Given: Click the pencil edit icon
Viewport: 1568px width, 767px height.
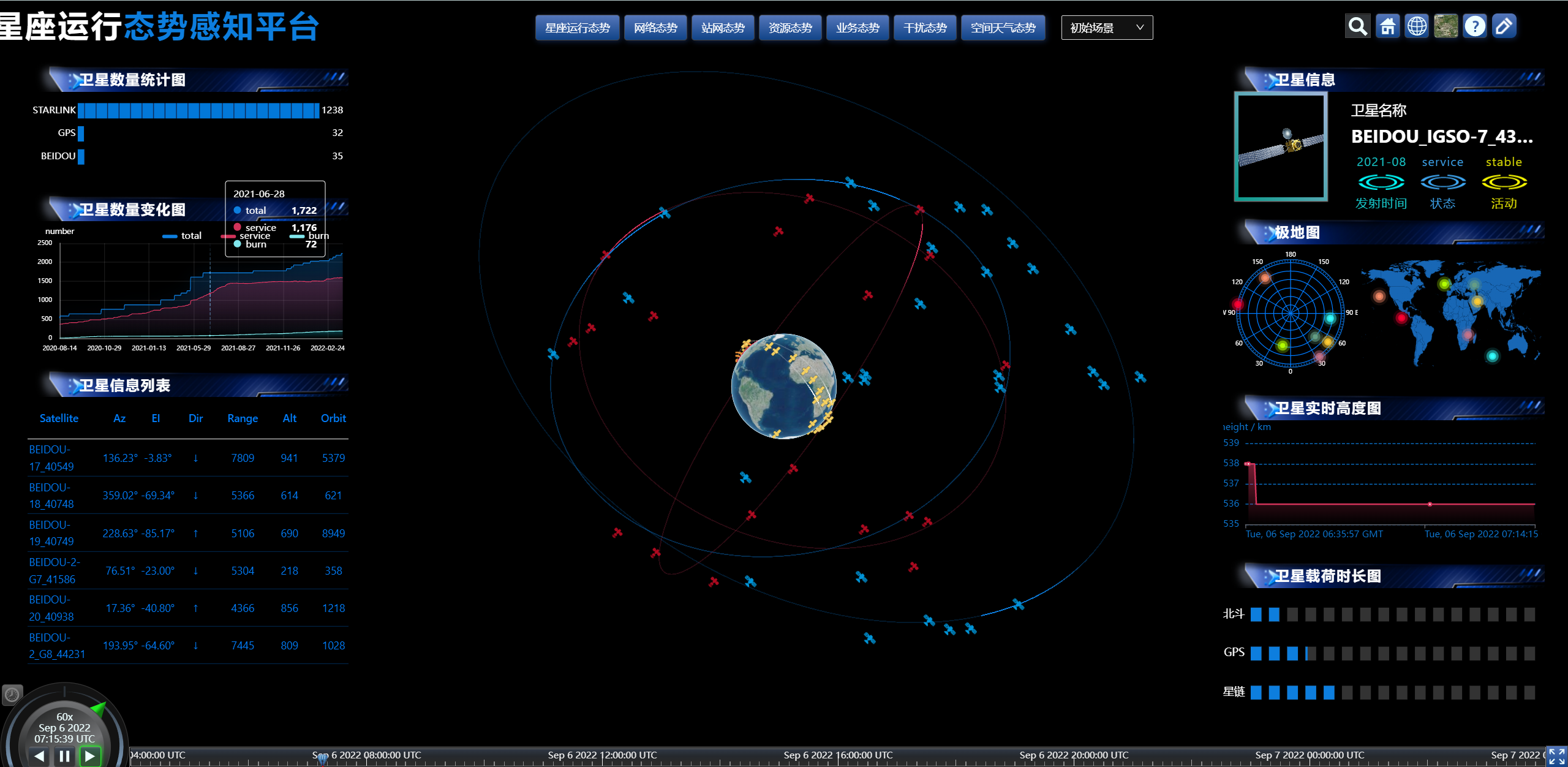Looking at the screenshot, I should coord(1504,27).
